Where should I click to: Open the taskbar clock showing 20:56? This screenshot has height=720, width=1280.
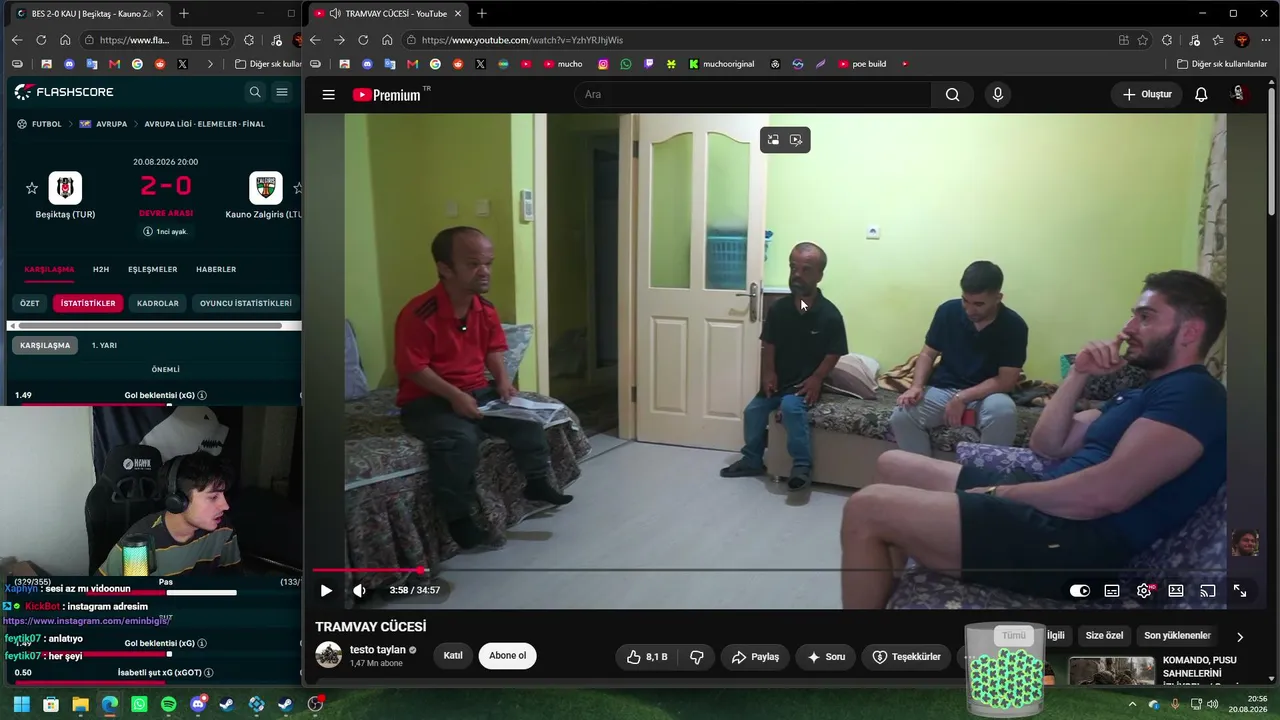coord(1248,704)
